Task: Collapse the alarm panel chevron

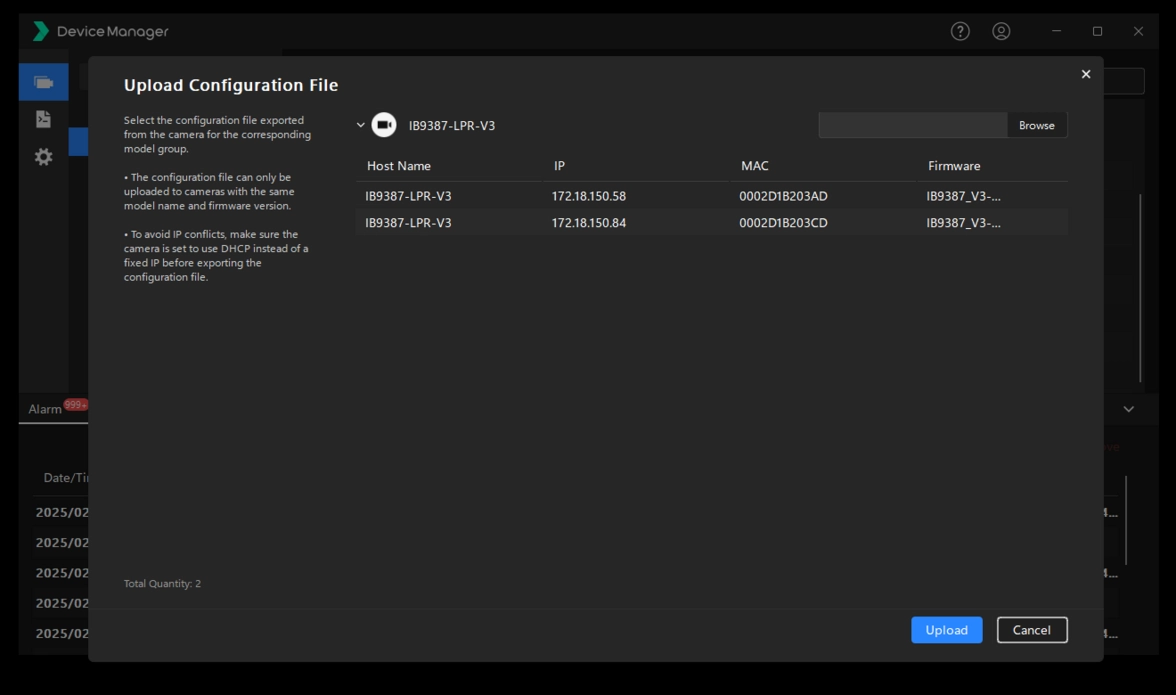Action: tap(1128, 409)
